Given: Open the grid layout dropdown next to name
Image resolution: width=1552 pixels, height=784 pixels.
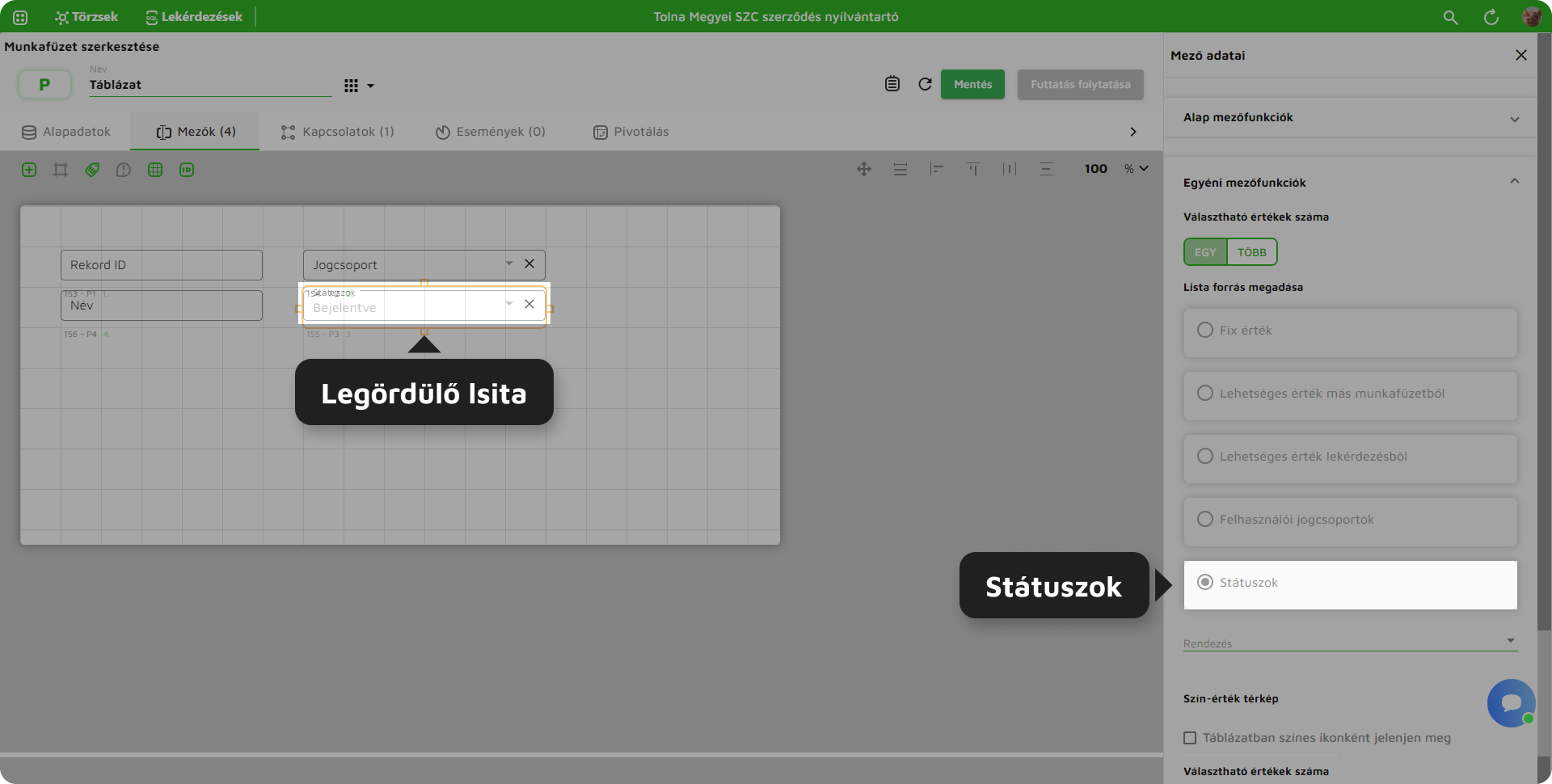Looking at the screenshot, I should click(x=359, y=86).
